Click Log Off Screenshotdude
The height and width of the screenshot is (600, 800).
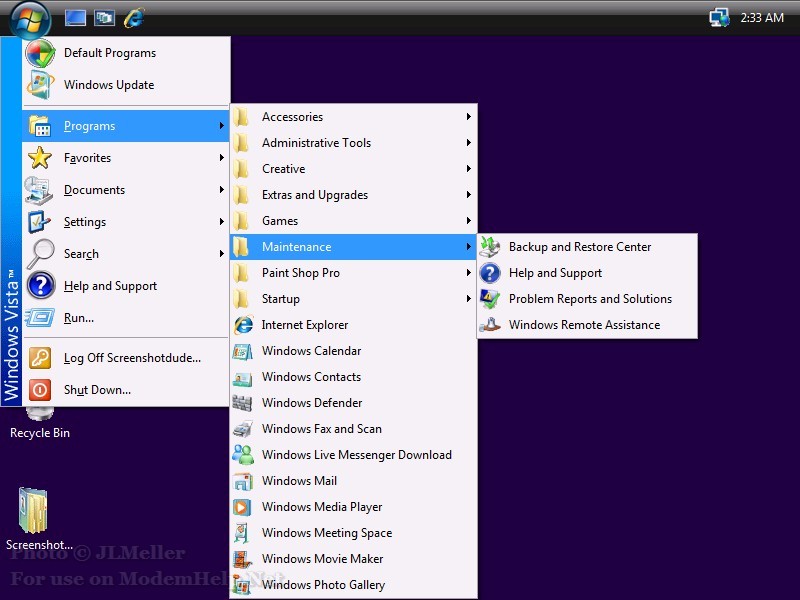[x=132, y=358]
